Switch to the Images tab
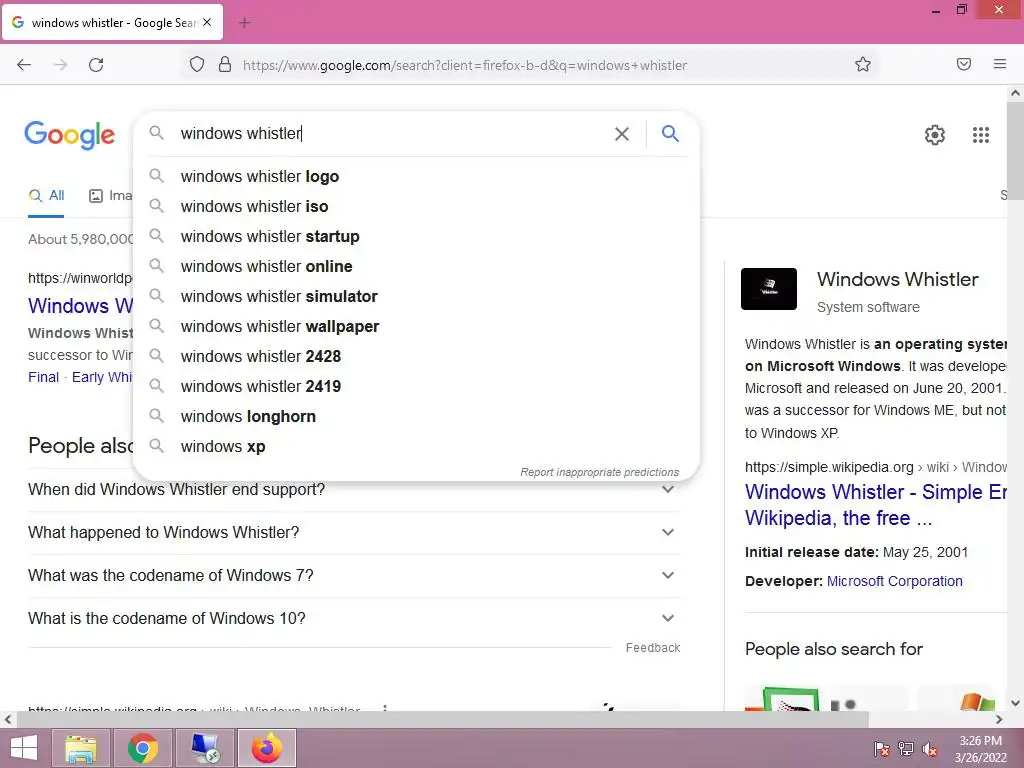This screenshot has width=1024, height=768. click(x=110, y=195)
